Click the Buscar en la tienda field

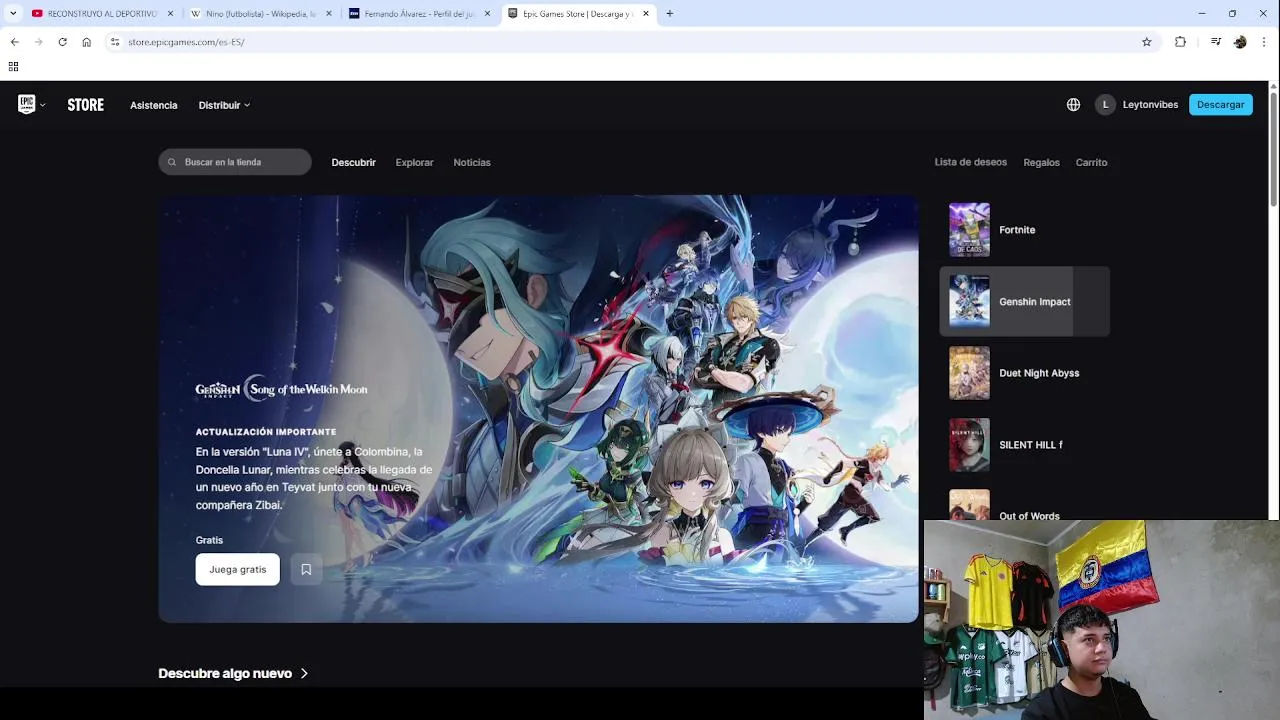(235, 162)
